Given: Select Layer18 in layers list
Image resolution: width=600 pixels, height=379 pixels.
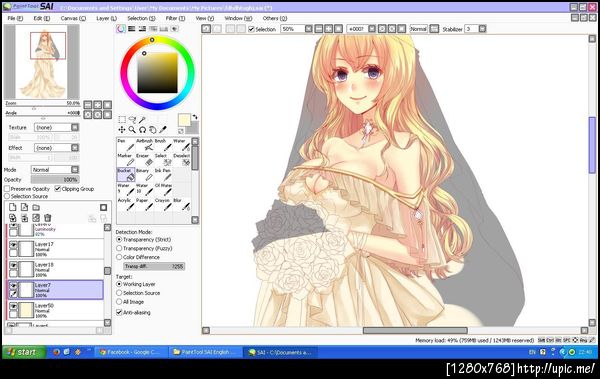Looking at the screenshot, I should coord(55,269).
